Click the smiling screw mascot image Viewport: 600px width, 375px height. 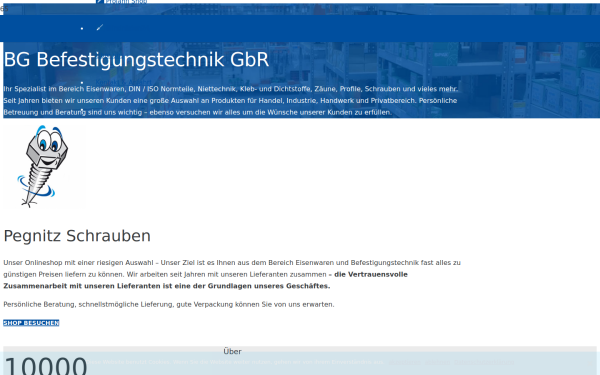pos(42,166)
